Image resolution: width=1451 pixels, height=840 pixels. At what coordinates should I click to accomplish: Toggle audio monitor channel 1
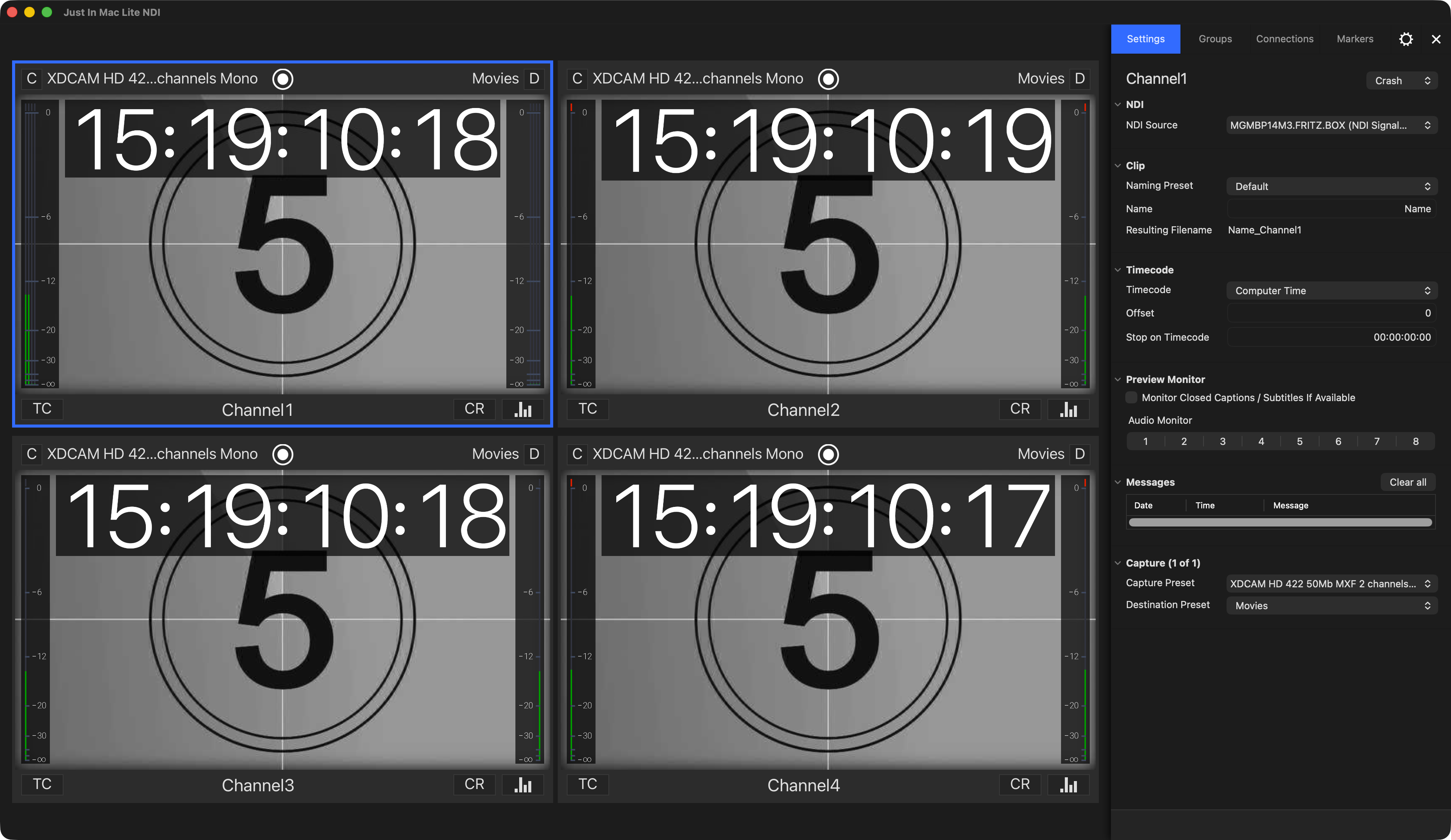[x=1145, y=442]
